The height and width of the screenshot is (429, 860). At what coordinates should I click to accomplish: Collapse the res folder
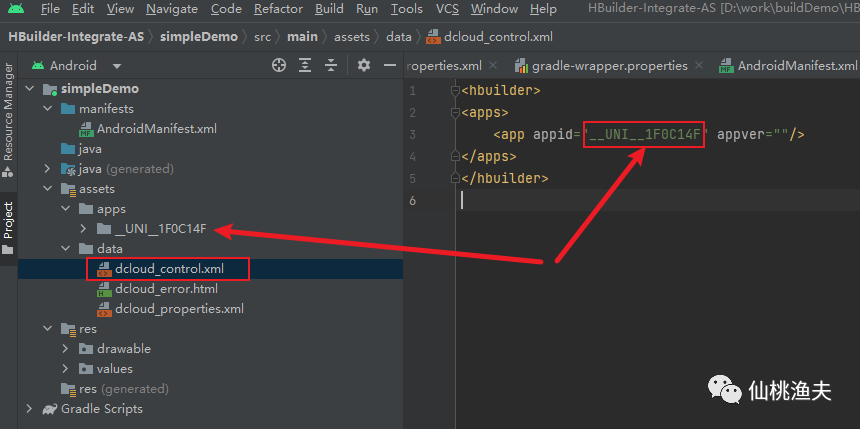tap(47, 329)
